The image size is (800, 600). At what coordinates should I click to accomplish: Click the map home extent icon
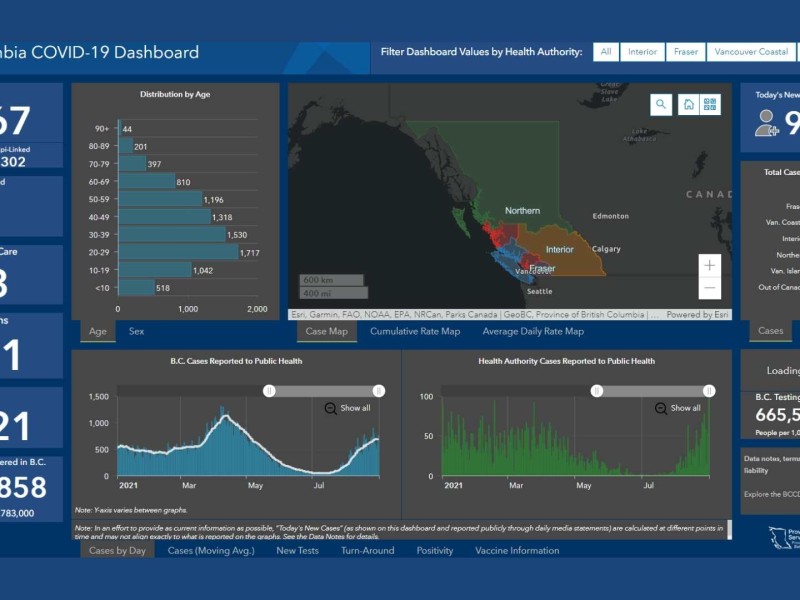click(x=688, y=105)
